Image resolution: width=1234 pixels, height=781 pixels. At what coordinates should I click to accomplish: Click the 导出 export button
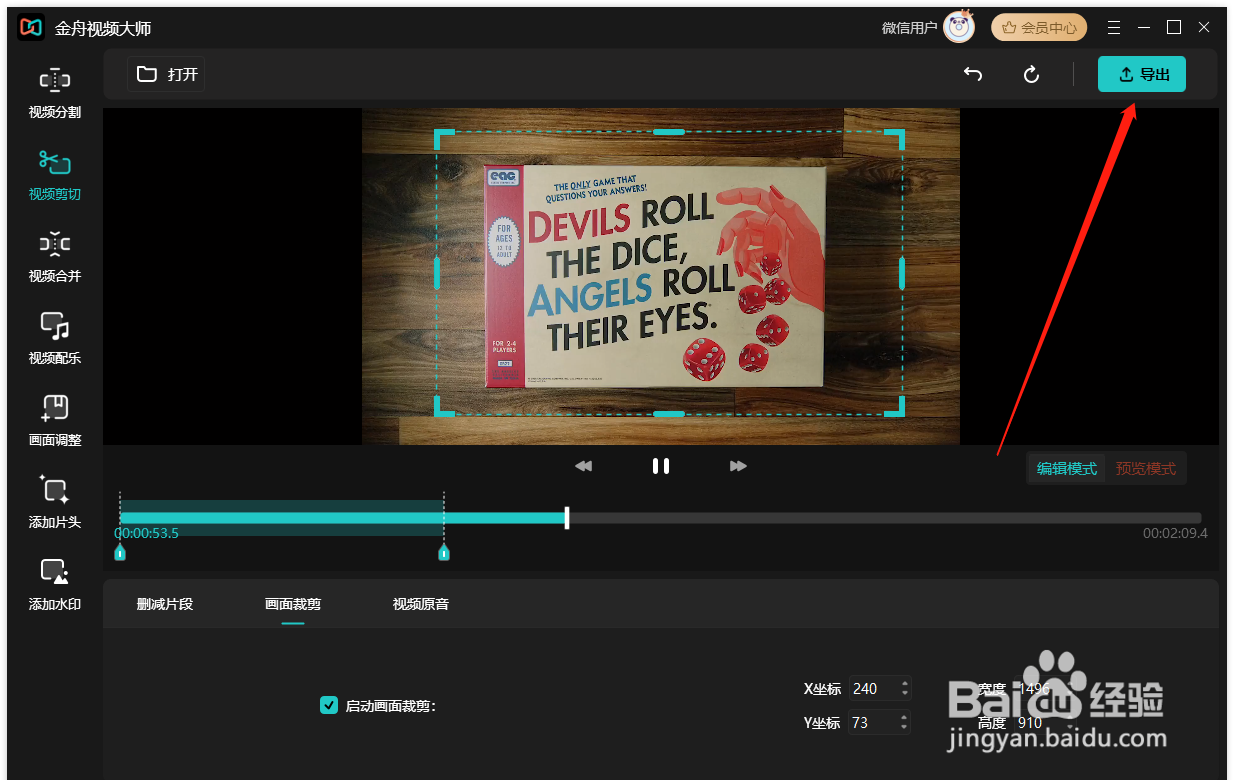pos(1142,74)
